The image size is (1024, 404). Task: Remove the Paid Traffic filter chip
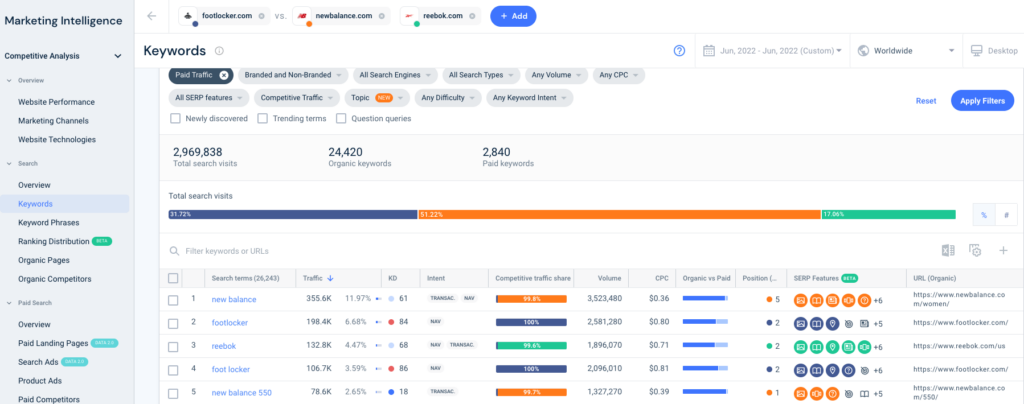224,75
